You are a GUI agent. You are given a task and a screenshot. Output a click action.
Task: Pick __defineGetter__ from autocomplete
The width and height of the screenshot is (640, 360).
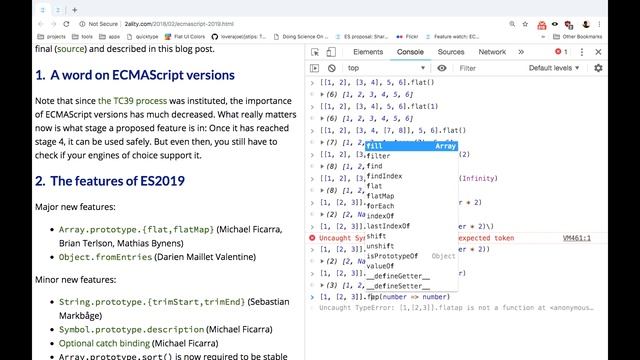click(x=411, y=276)
